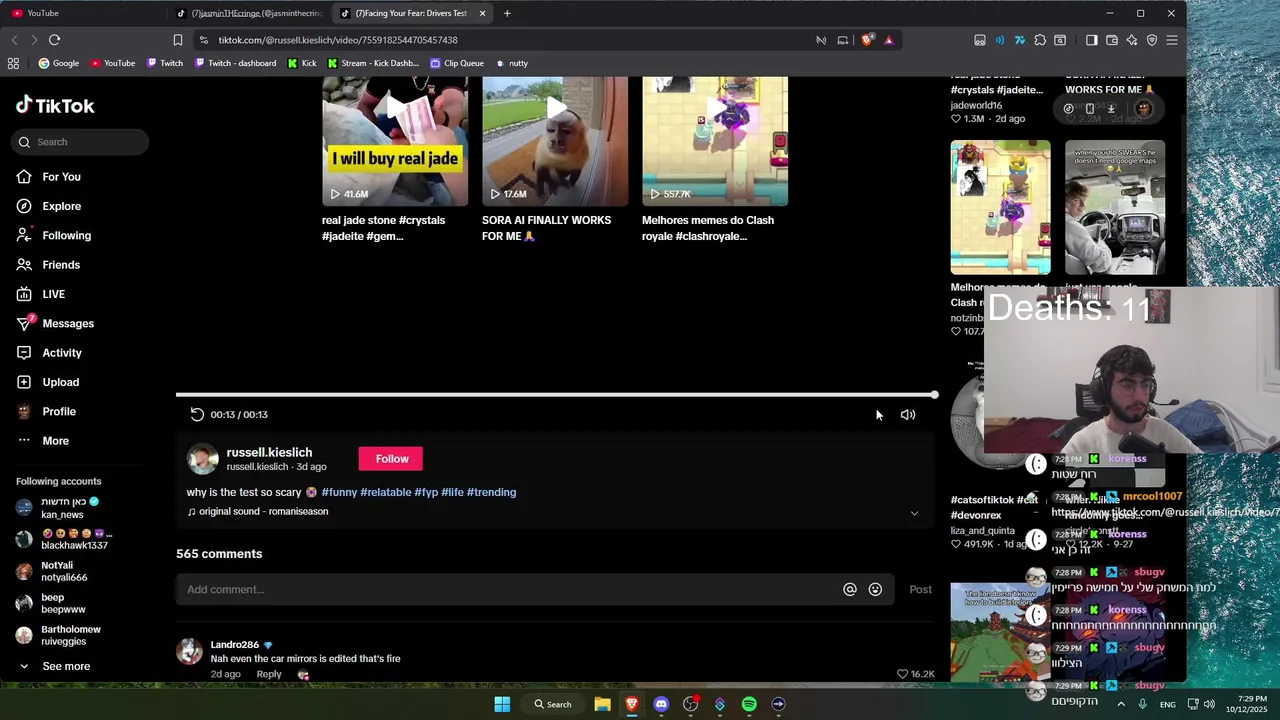This screenshot has height=720, width=1280.
Task: Expand See more following accounts
Action: (x=56, y=666)
